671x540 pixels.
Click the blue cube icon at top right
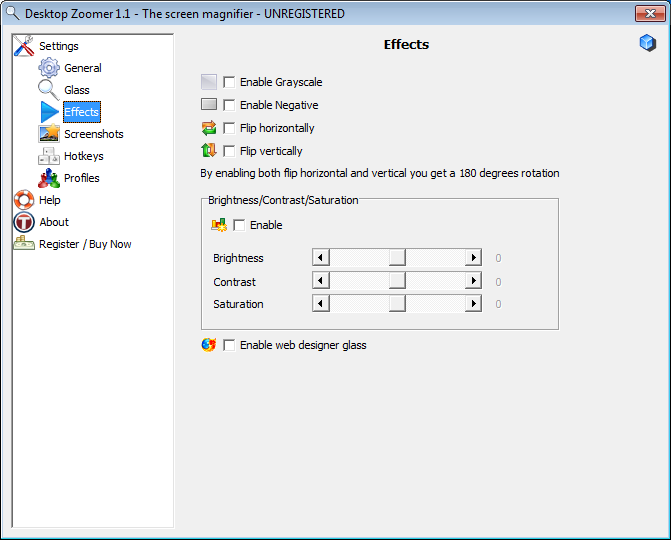point(647,43)
